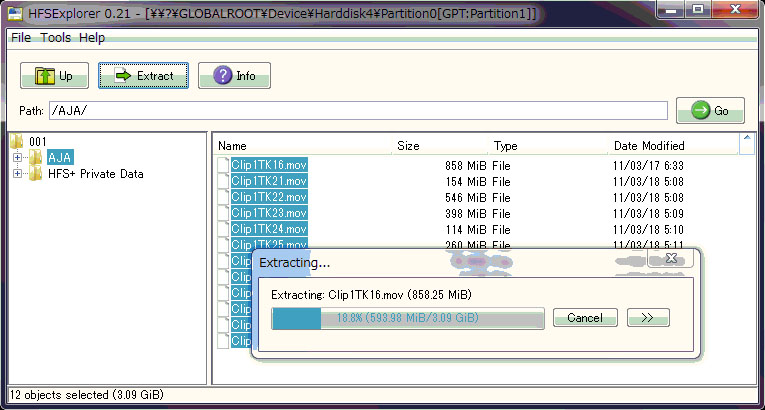Select file Clip1TK24.mov
765x410 pixels.
(x=269, y=229)
